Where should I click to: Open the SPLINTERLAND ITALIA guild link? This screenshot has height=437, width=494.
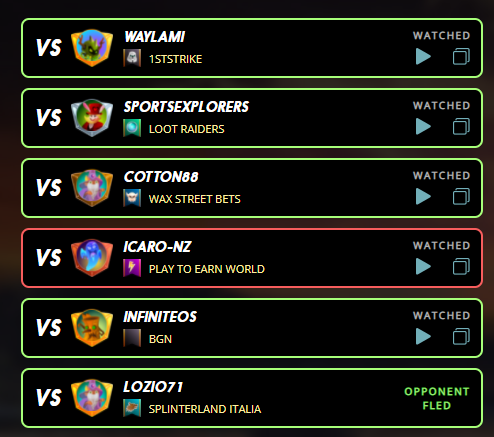point(205,409)
